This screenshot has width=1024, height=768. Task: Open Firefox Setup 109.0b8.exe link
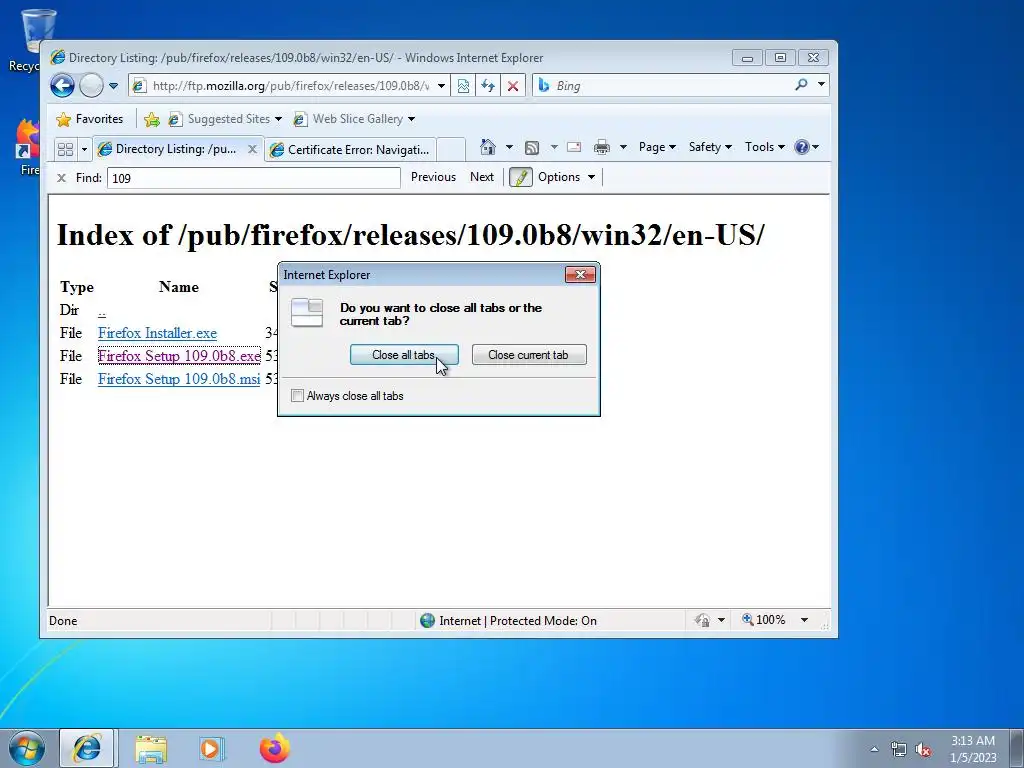coord(179,356)
